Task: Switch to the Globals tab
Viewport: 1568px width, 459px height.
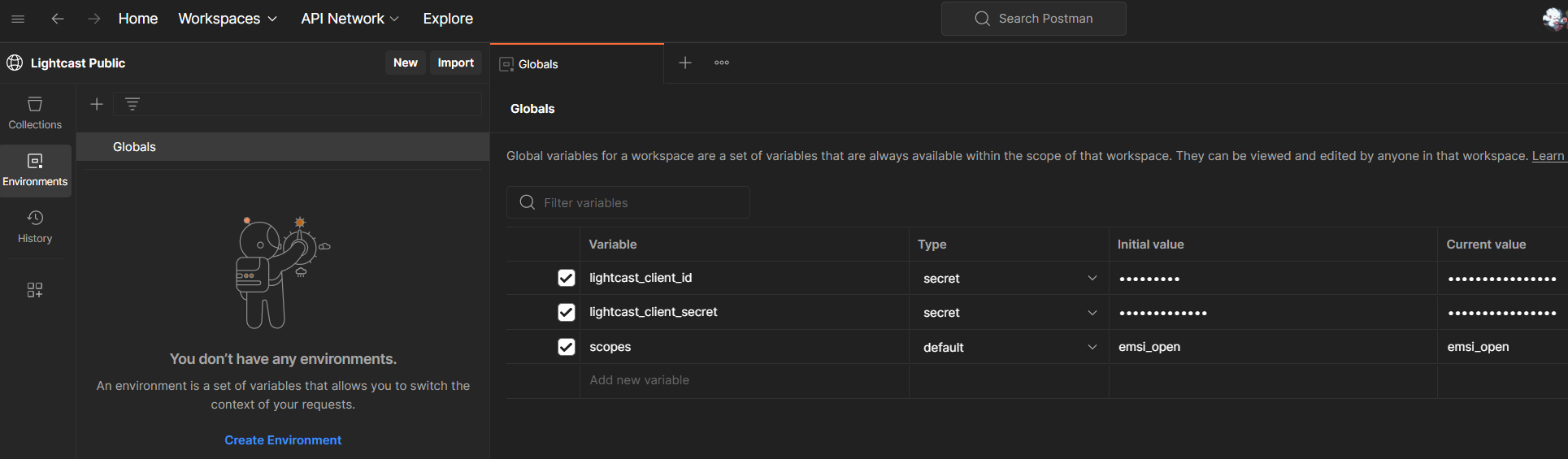Action: coord(577,63)
